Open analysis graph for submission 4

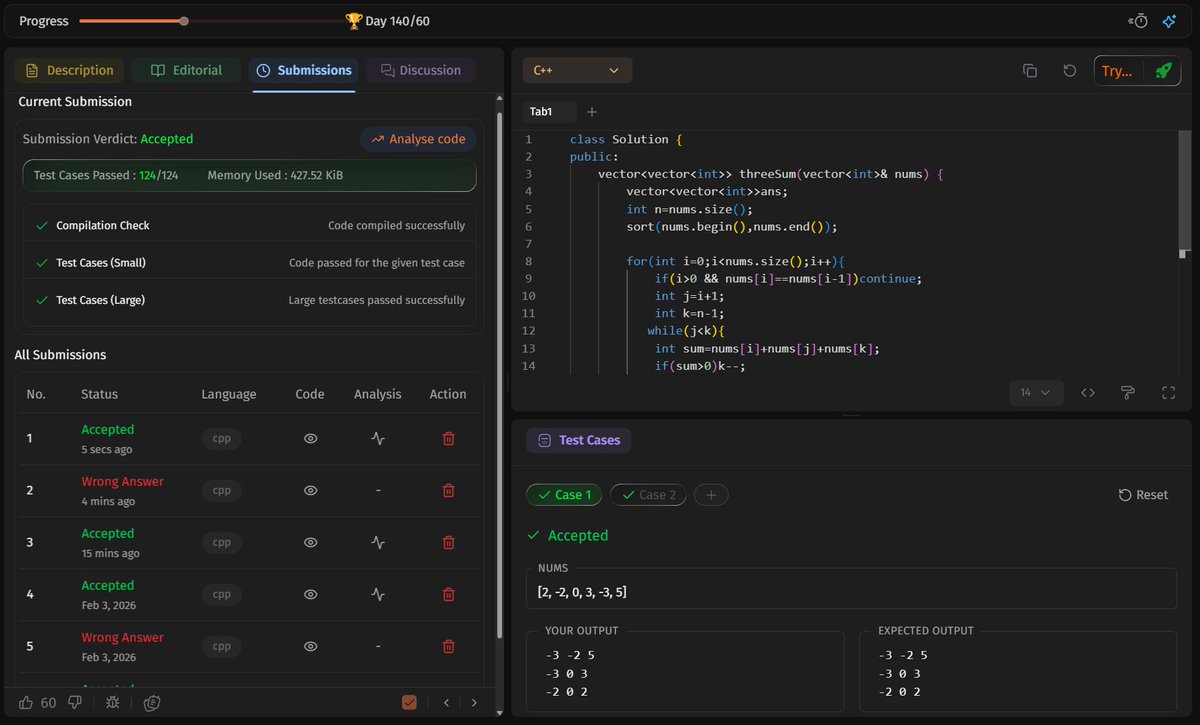378,594
